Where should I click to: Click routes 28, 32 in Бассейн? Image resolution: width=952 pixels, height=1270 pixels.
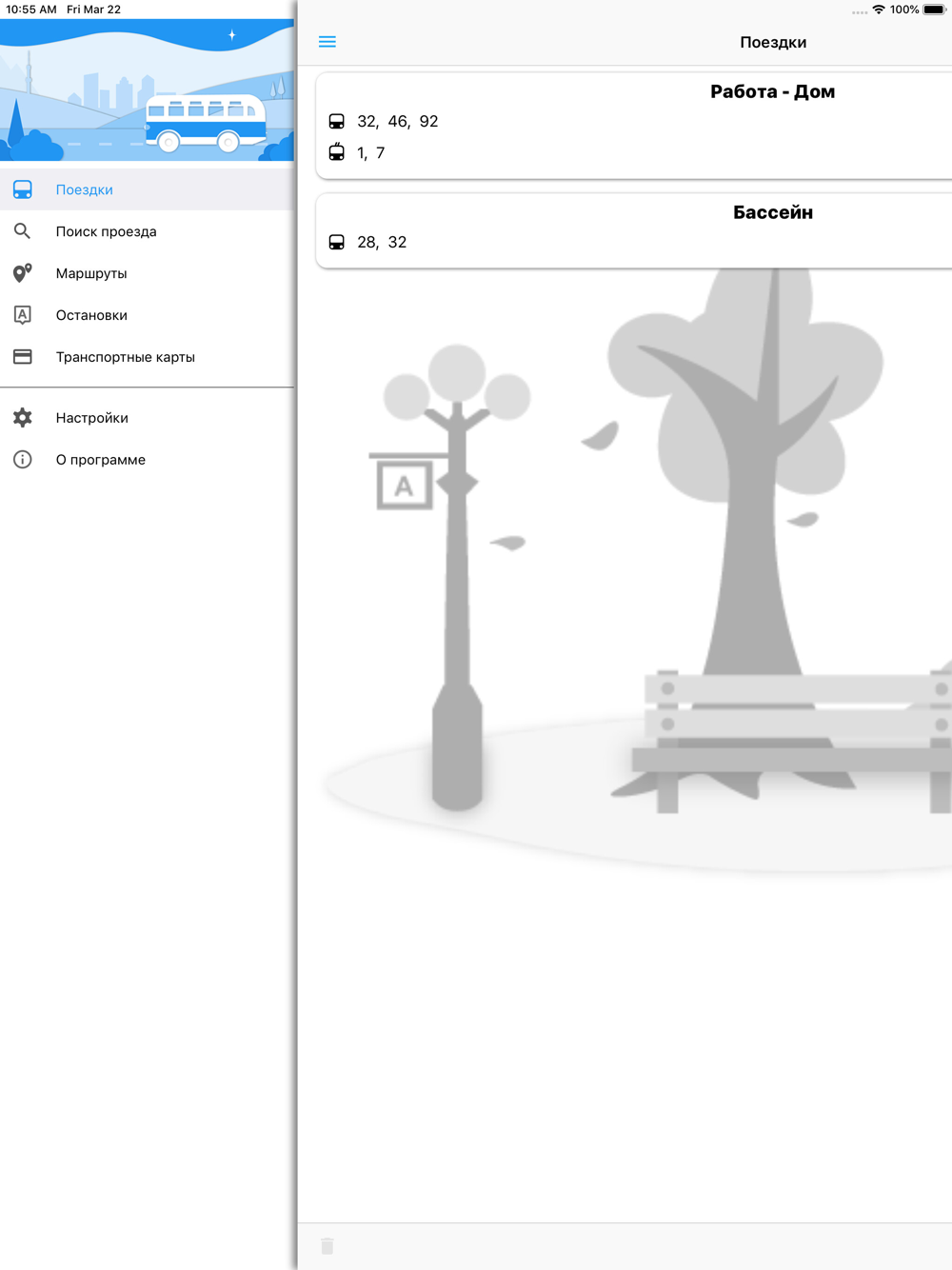pyautogui.click(x=382, y=243)
